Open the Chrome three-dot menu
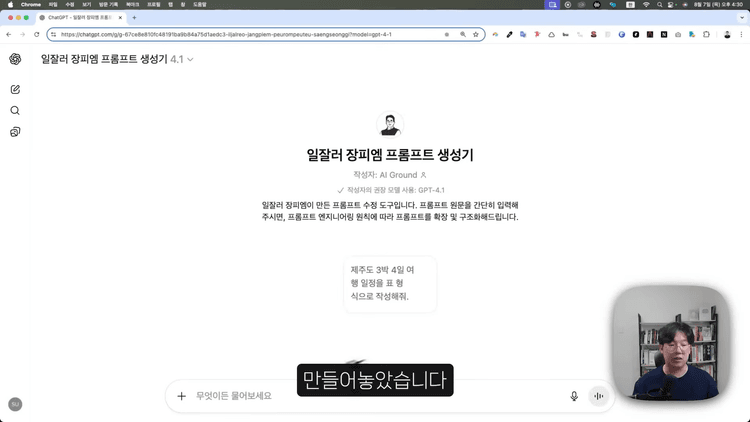The height and width of the screenshot is (422, 750). click(x=742, y=34)
